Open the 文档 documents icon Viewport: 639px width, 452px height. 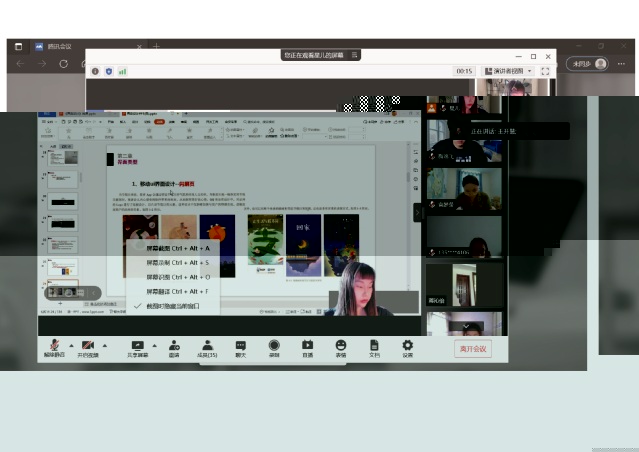[x=374, y=345]
